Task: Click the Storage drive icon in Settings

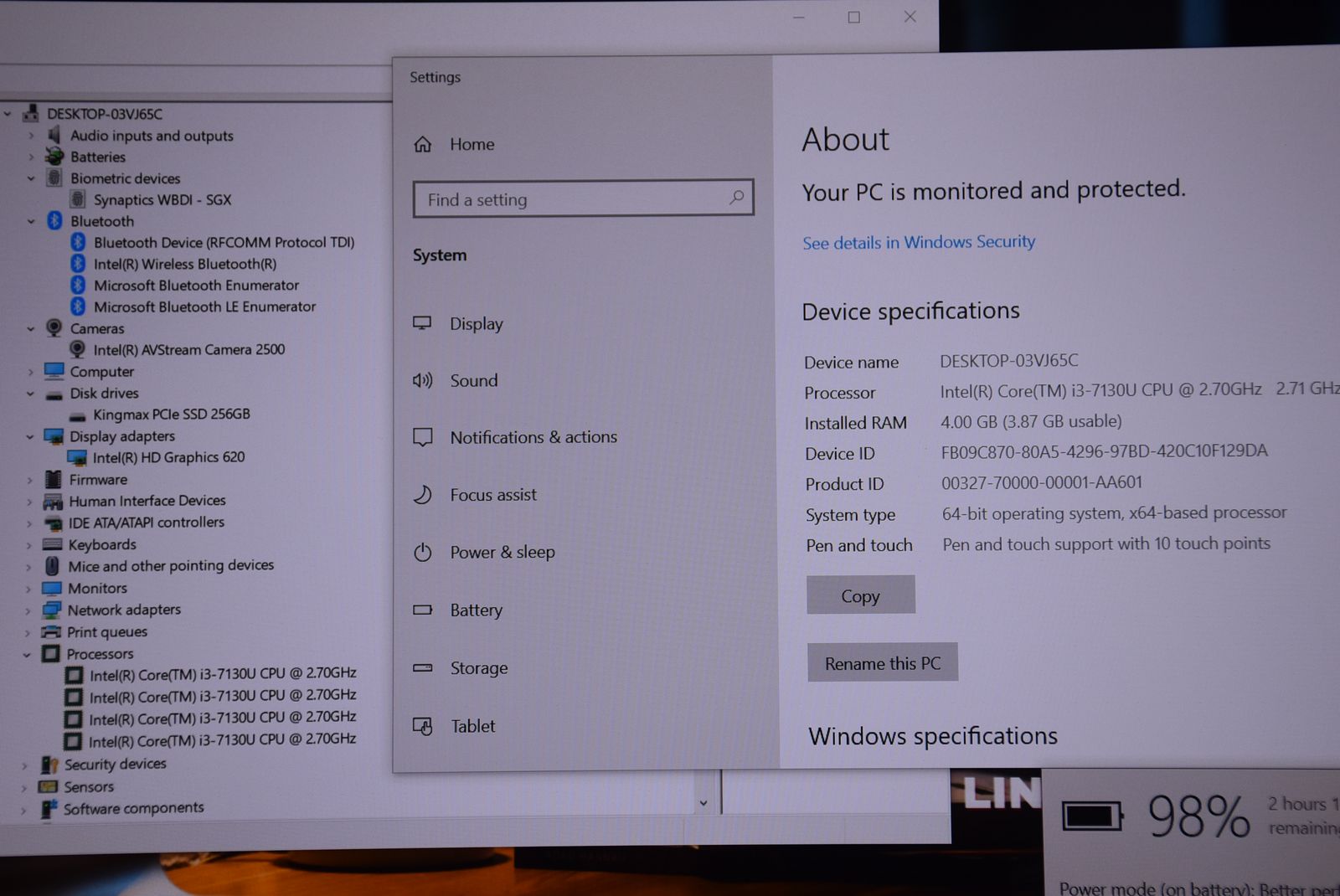Action: click(x=423, y=667)
